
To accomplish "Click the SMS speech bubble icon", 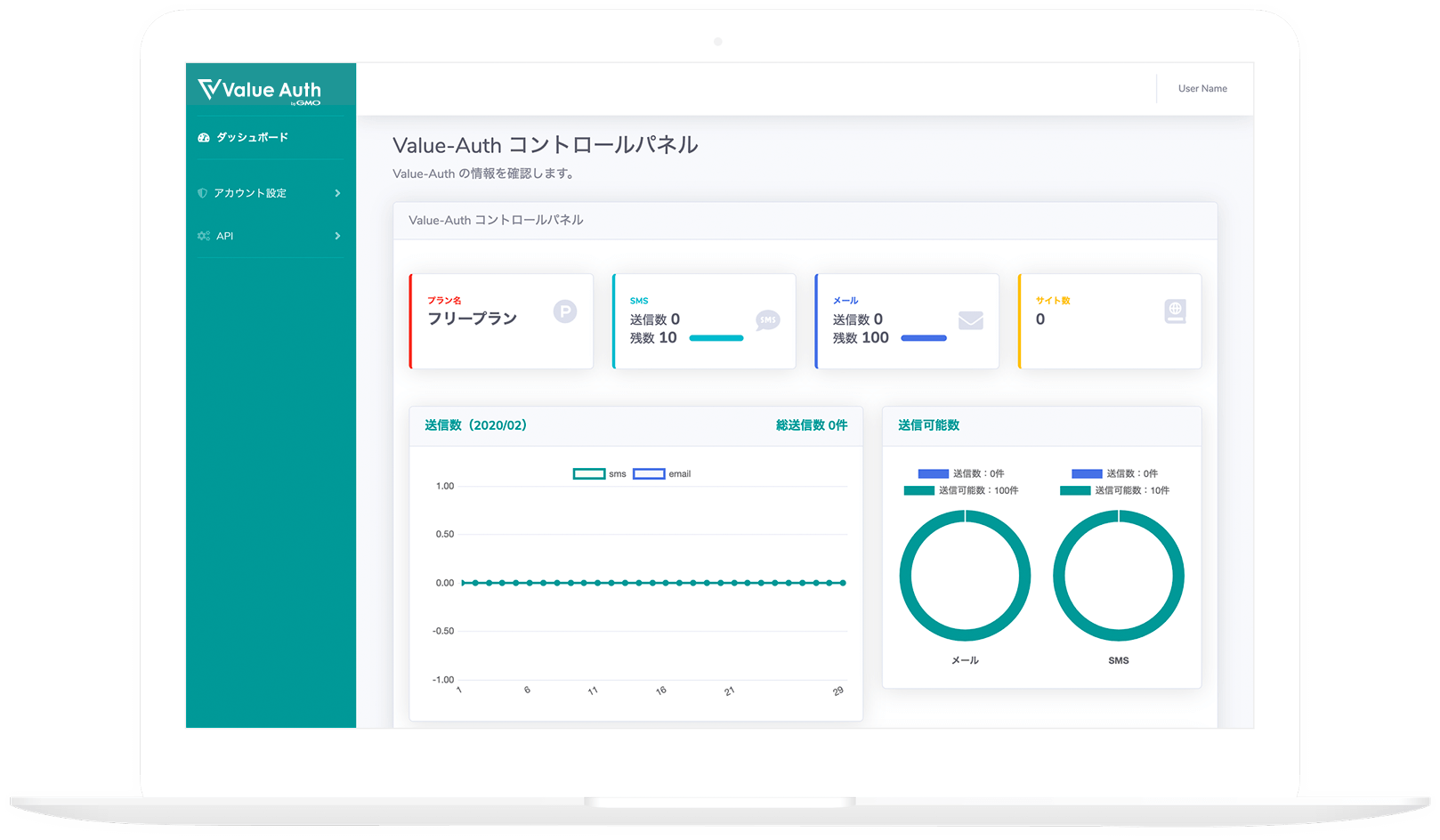I will (x=767, y=320).
